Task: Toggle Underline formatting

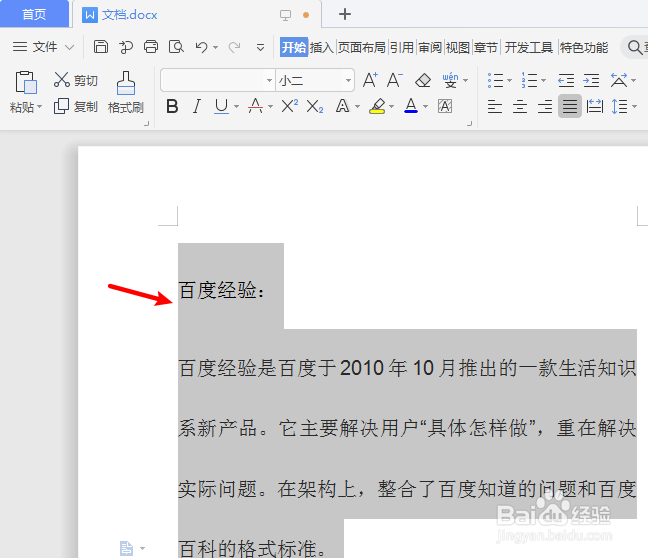Action: [222, 106]
